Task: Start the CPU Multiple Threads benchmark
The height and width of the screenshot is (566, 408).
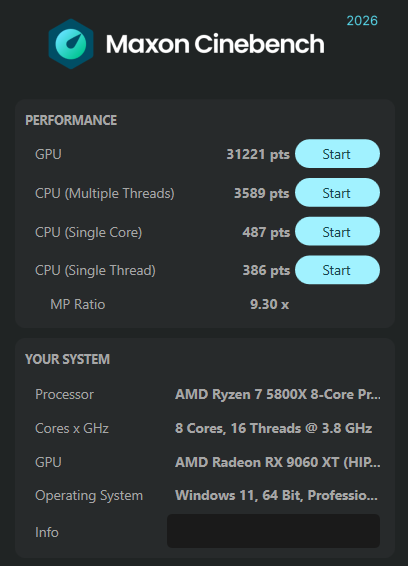Action: [x=337, y=193]
